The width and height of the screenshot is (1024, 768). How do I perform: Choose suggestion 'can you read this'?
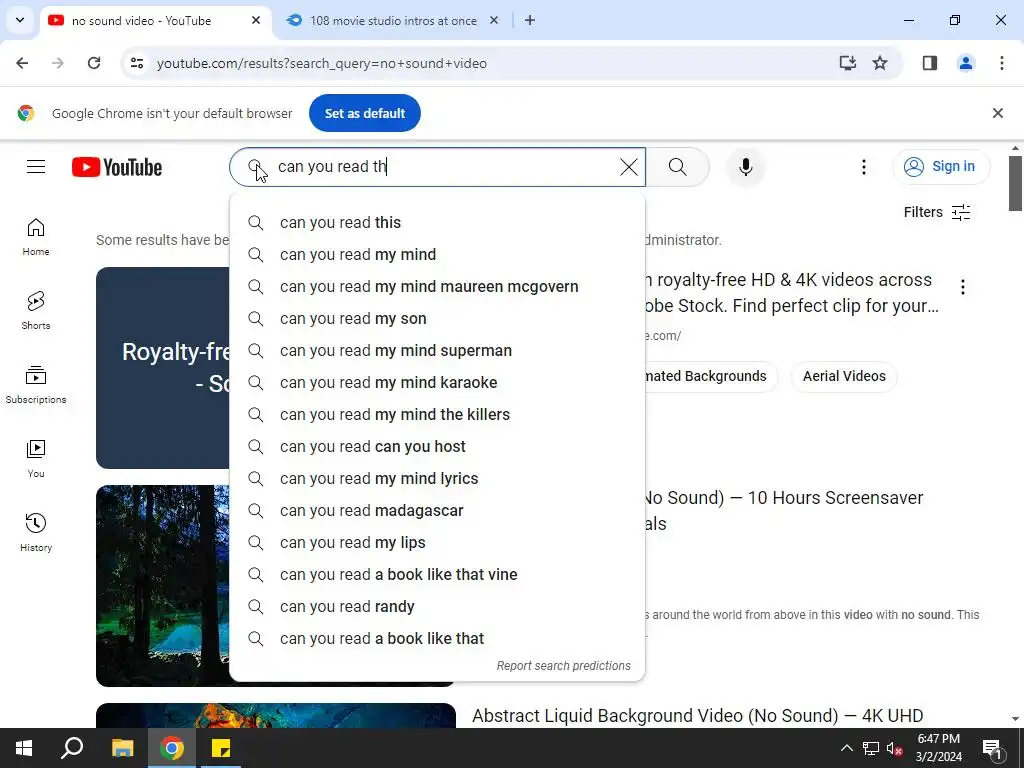[x=437, y=223]
